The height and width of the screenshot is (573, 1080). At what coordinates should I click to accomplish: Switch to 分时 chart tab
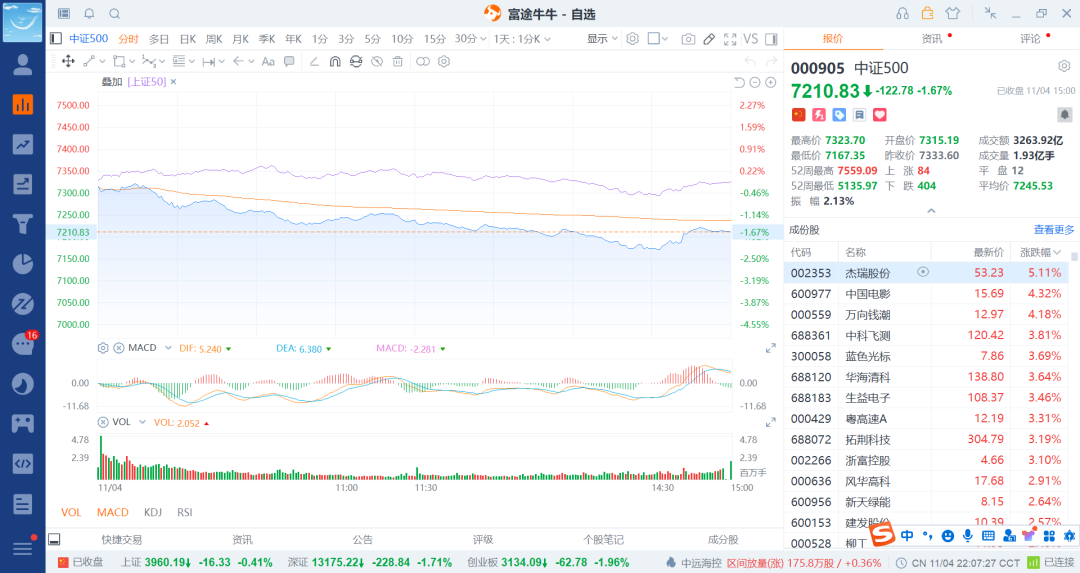[128, 39]
